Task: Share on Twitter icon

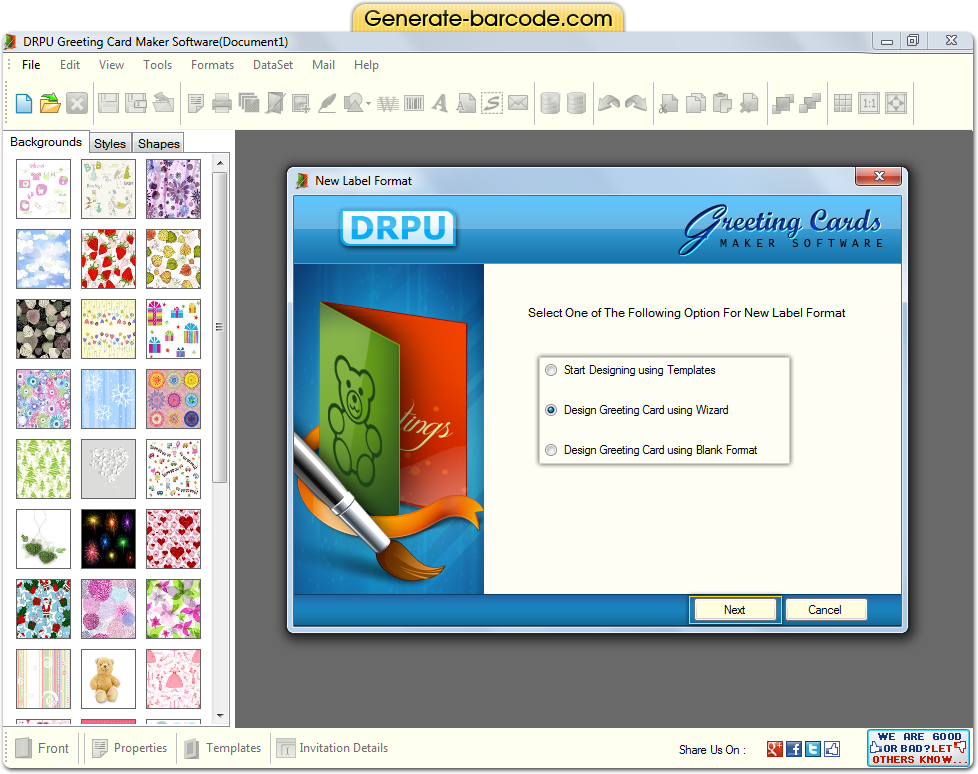Action: click(813, 749)
